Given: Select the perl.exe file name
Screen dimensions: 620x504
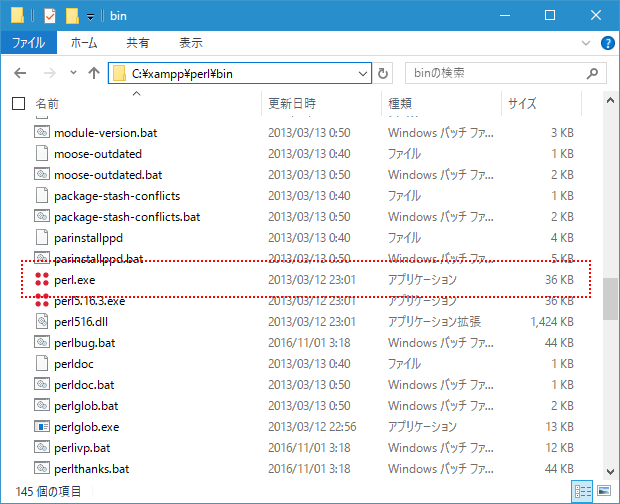Looking at the screenshot, I should [75, 280].
